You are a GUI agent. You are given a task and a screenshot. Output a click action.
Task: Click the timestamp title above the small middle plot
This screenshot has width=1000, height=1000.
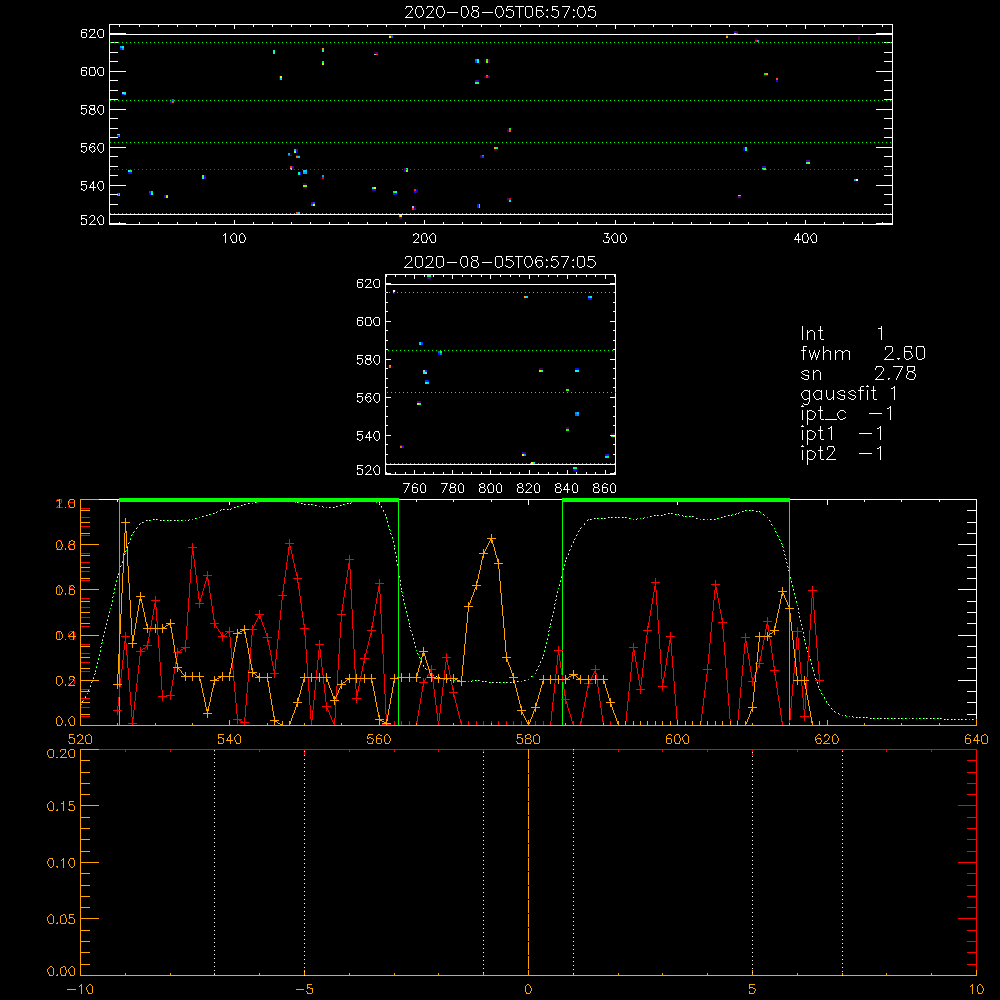[x=500, y=262]
